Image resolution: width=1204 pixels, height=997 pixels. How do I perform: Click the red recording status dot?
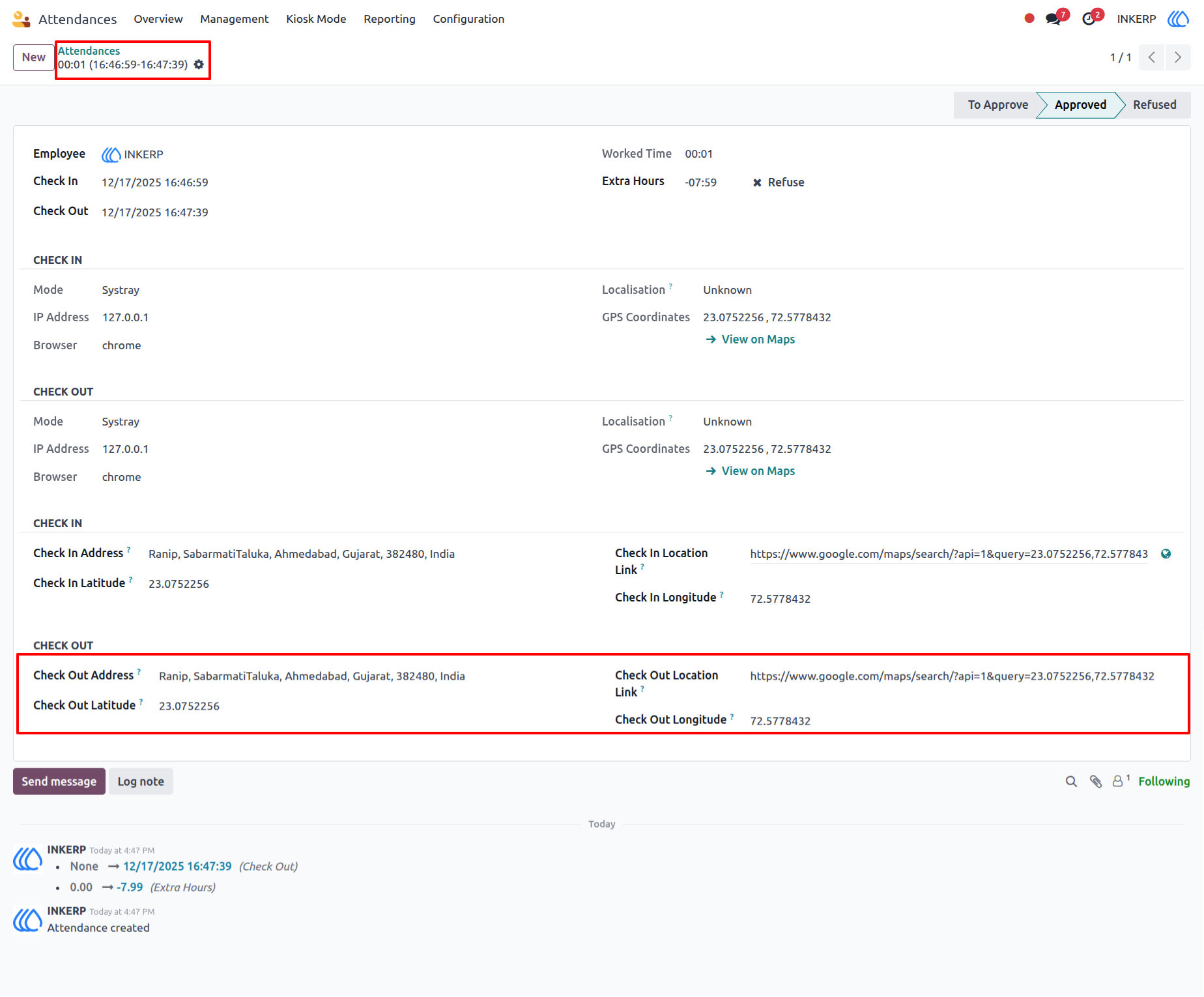1029,19
